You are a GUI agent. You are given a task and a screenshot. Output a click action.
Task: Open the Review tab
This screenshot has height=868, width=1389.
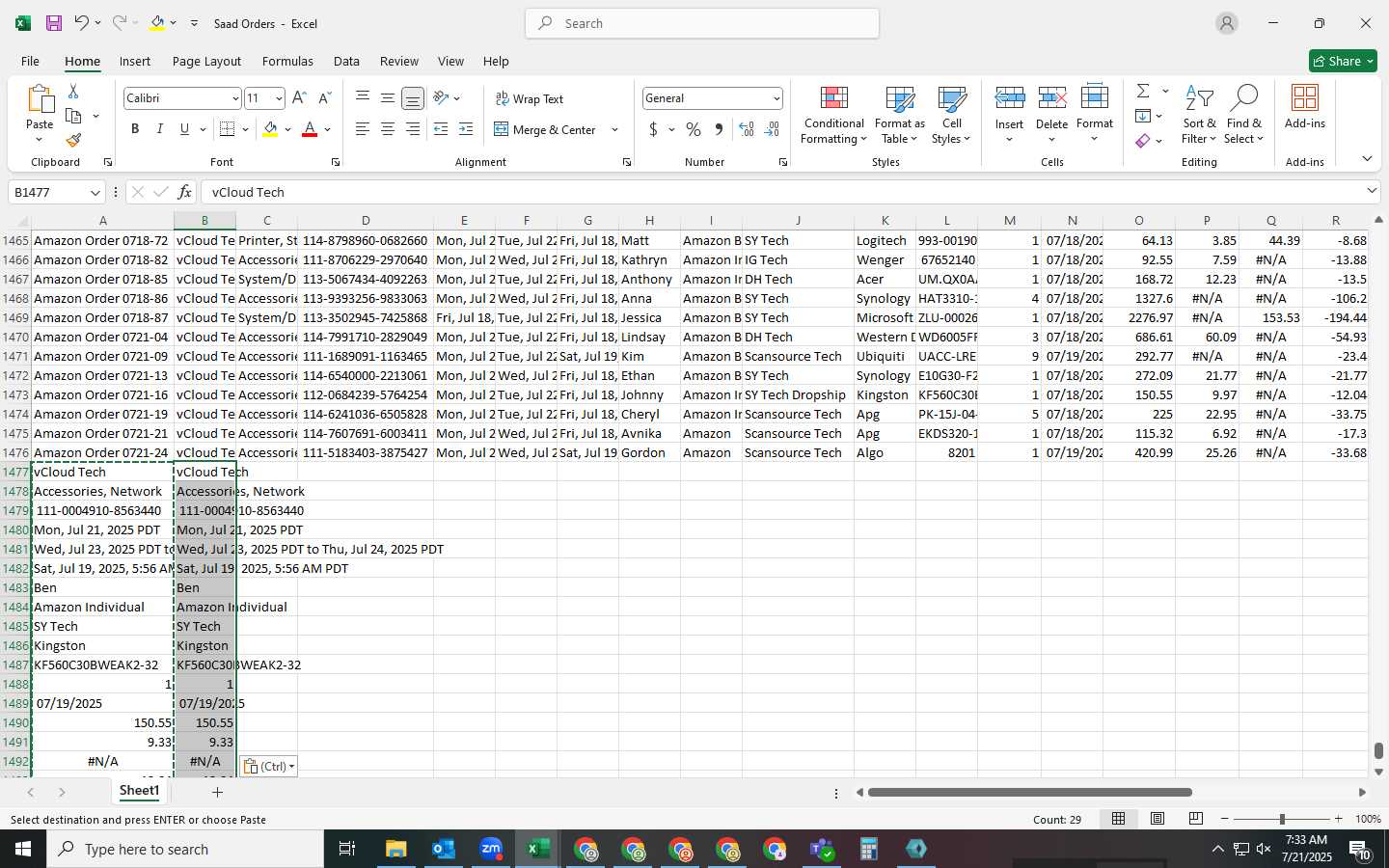(x=398, y=61)
